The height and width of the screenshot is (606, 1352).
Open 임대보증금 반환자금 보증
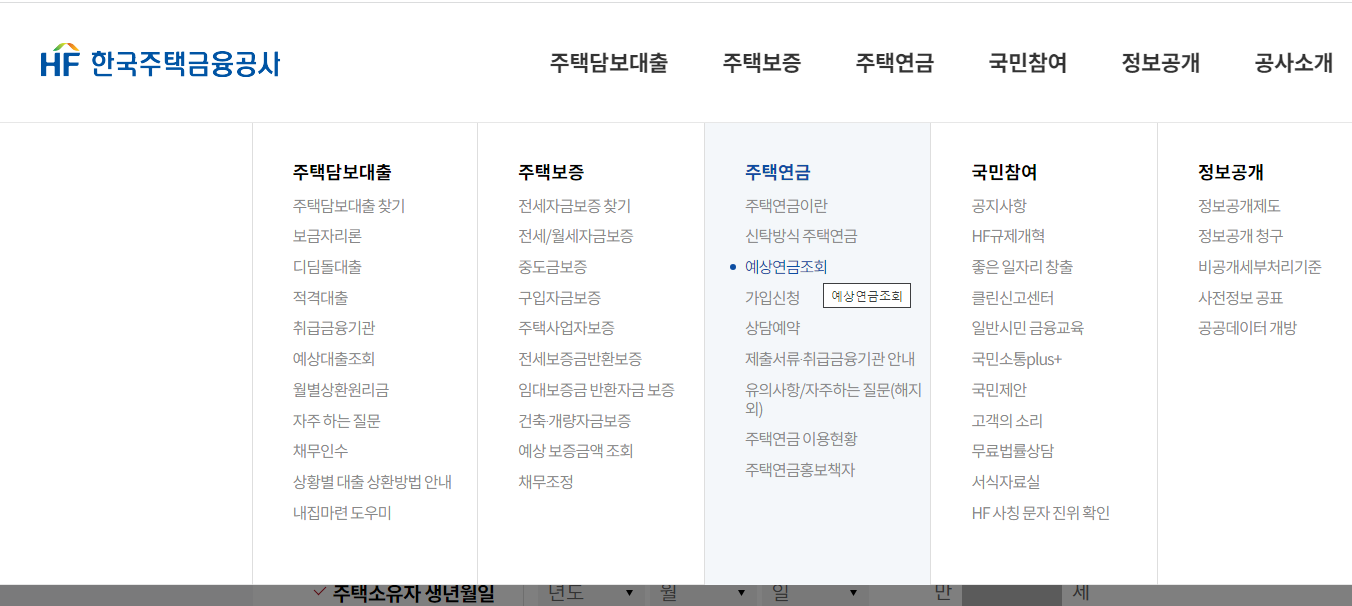coord(596,390)
